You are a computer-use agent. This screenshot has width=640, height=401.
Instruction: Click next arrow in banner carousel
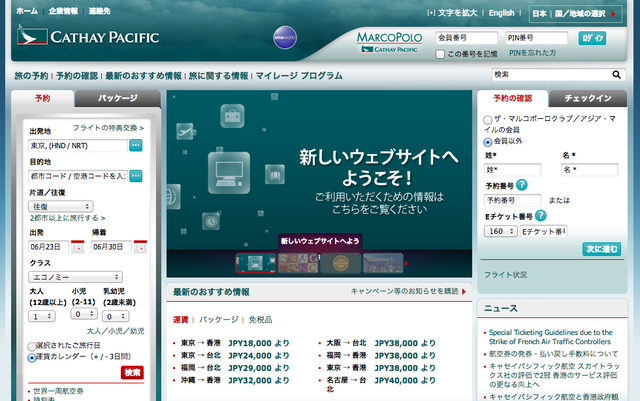[406, 263]
